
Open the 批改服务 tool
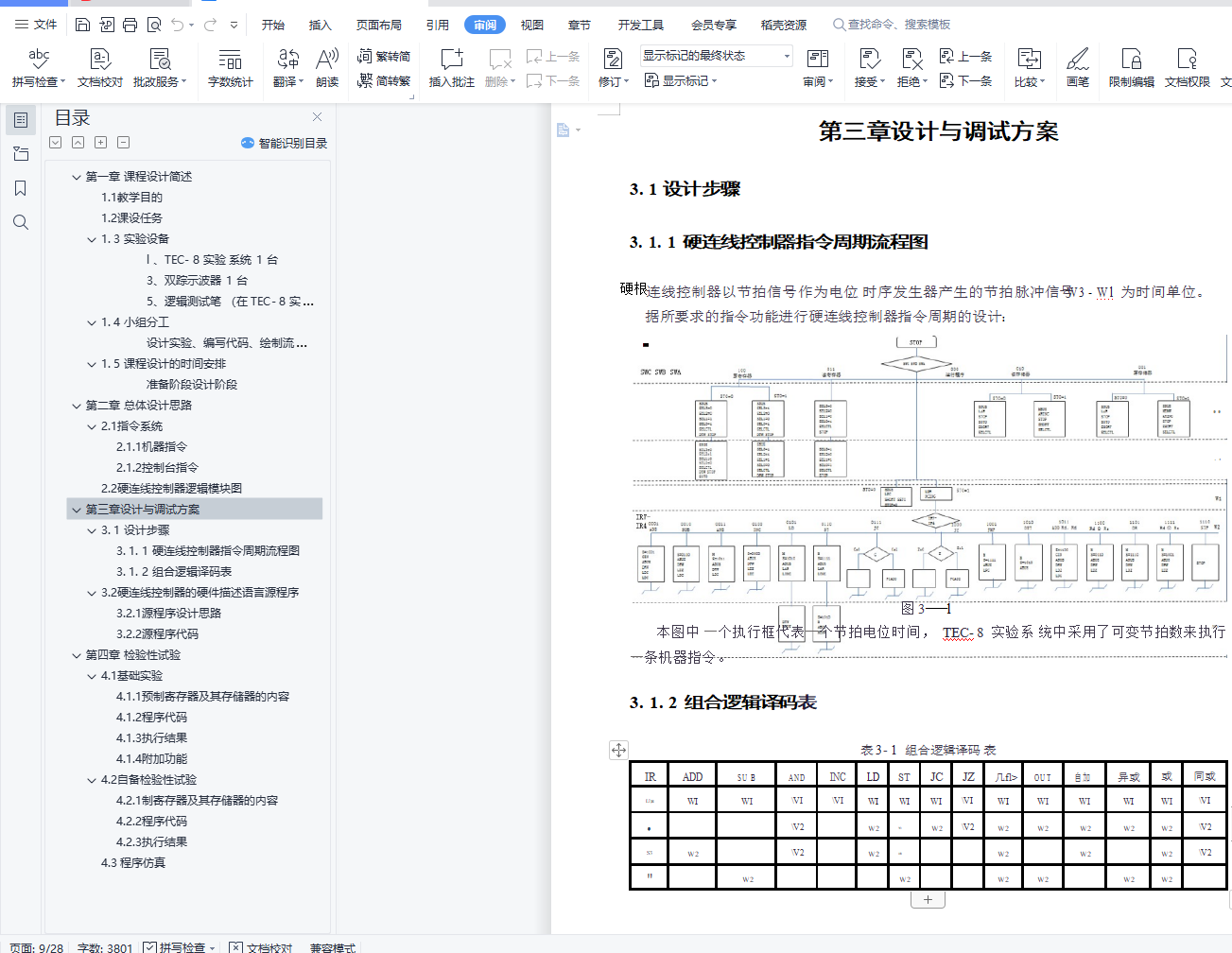[x=160, y=69]
